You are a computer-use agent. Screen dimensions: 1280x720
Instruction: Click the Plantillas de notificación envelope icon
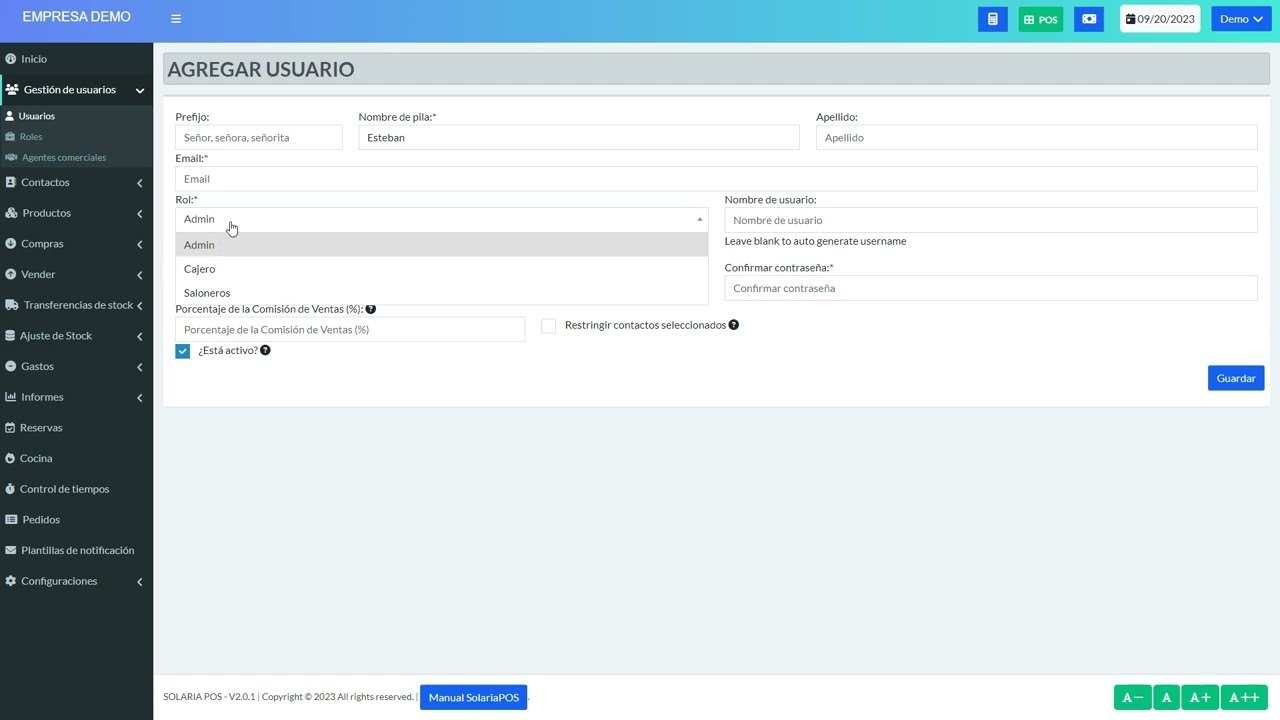click(x=11, y=551)
